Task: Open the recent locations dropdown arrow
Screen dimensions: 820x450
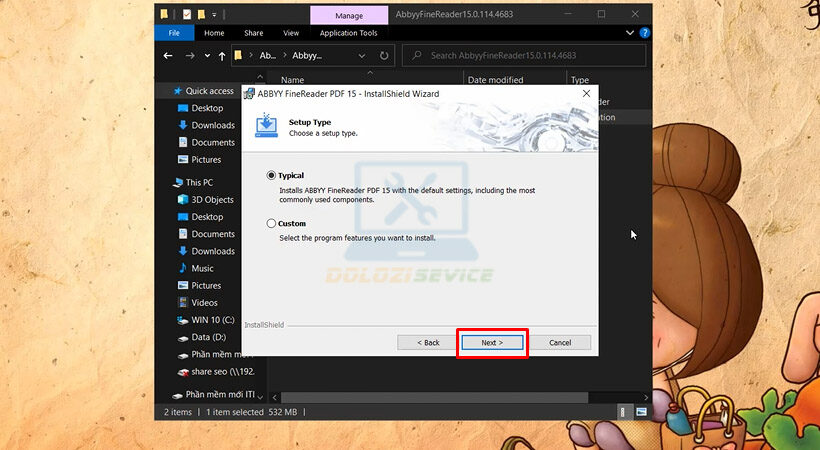Action: click(206, 56)
